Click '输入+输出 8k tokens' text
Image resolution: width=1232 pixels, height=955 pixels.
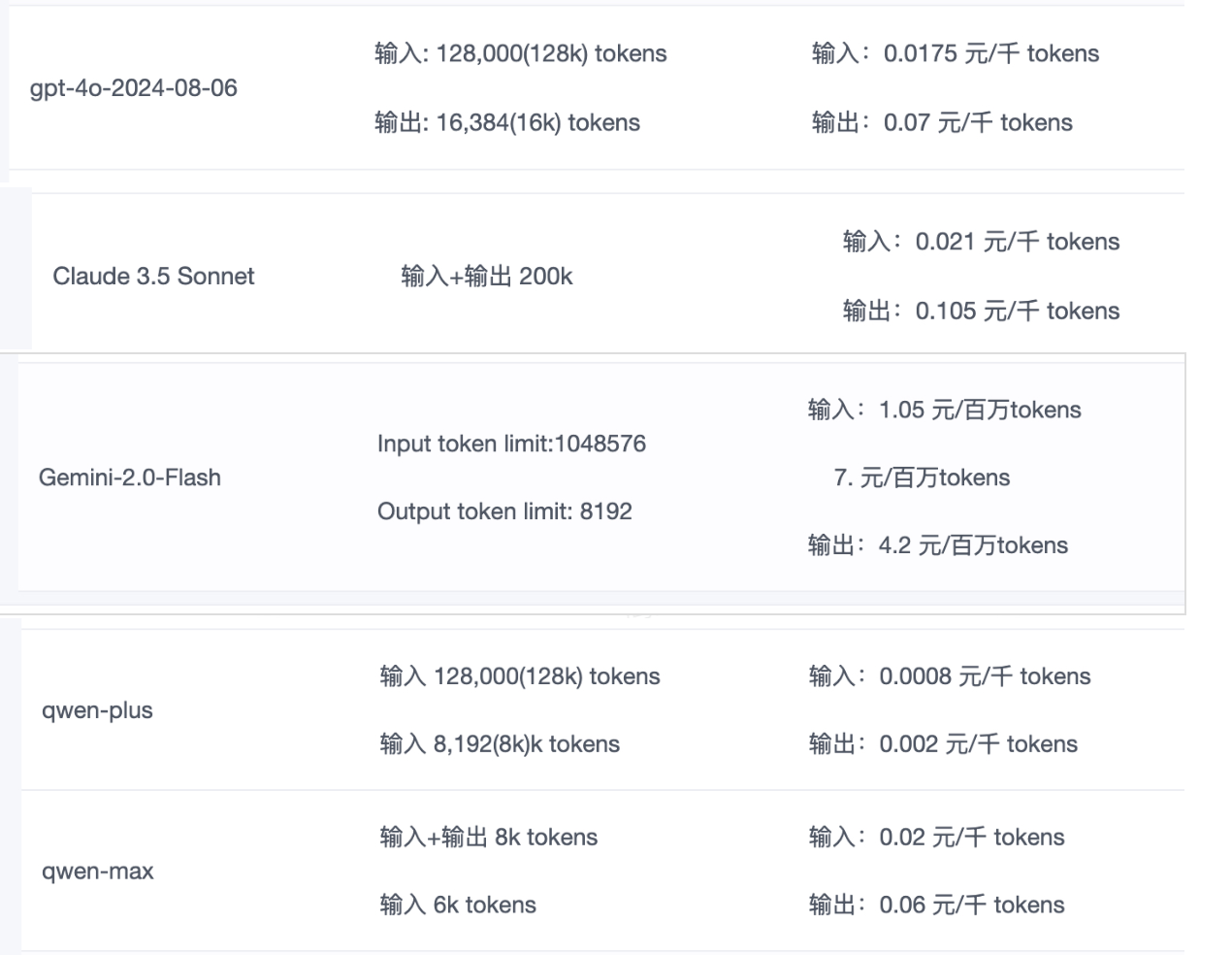[x=489, y=838]
